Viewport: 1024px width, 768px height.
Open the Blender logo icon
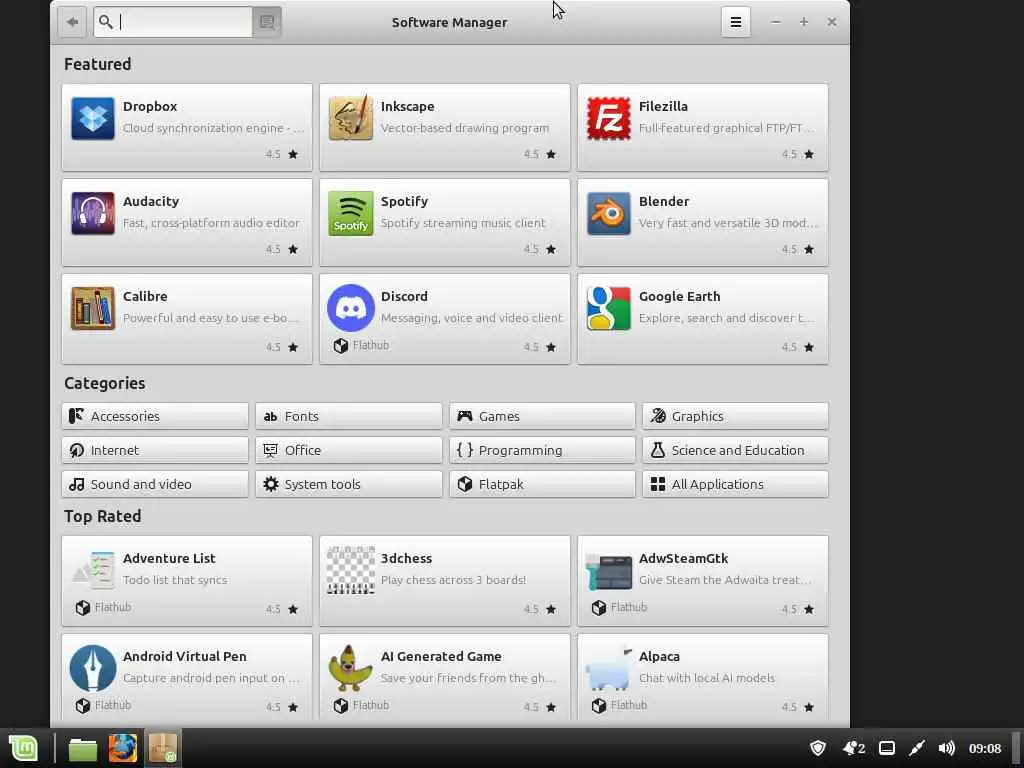(x=609, y=213)
